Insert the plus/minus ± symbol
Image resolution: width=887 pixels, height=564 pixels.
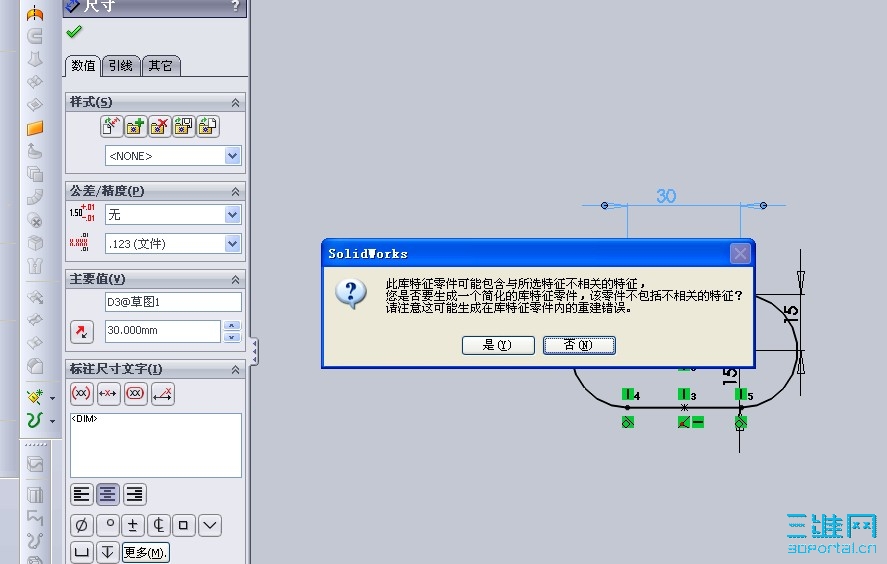click(x=133, y=526)
